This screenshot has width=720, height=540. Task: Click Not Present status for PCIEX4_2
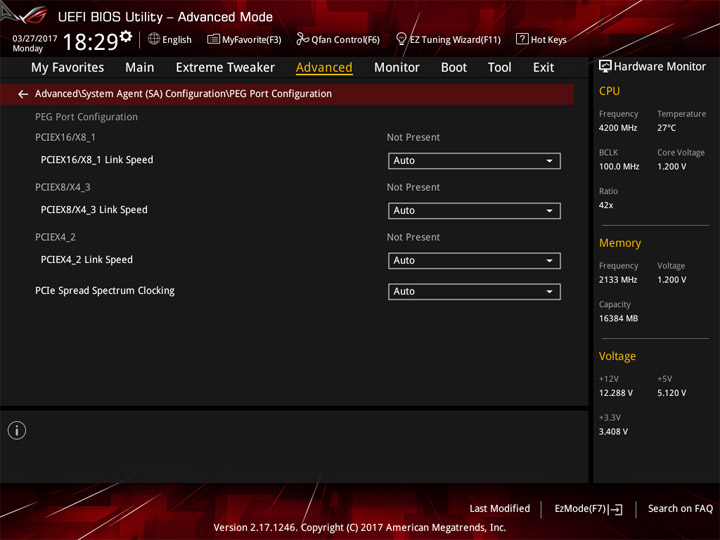click(413, 237)
